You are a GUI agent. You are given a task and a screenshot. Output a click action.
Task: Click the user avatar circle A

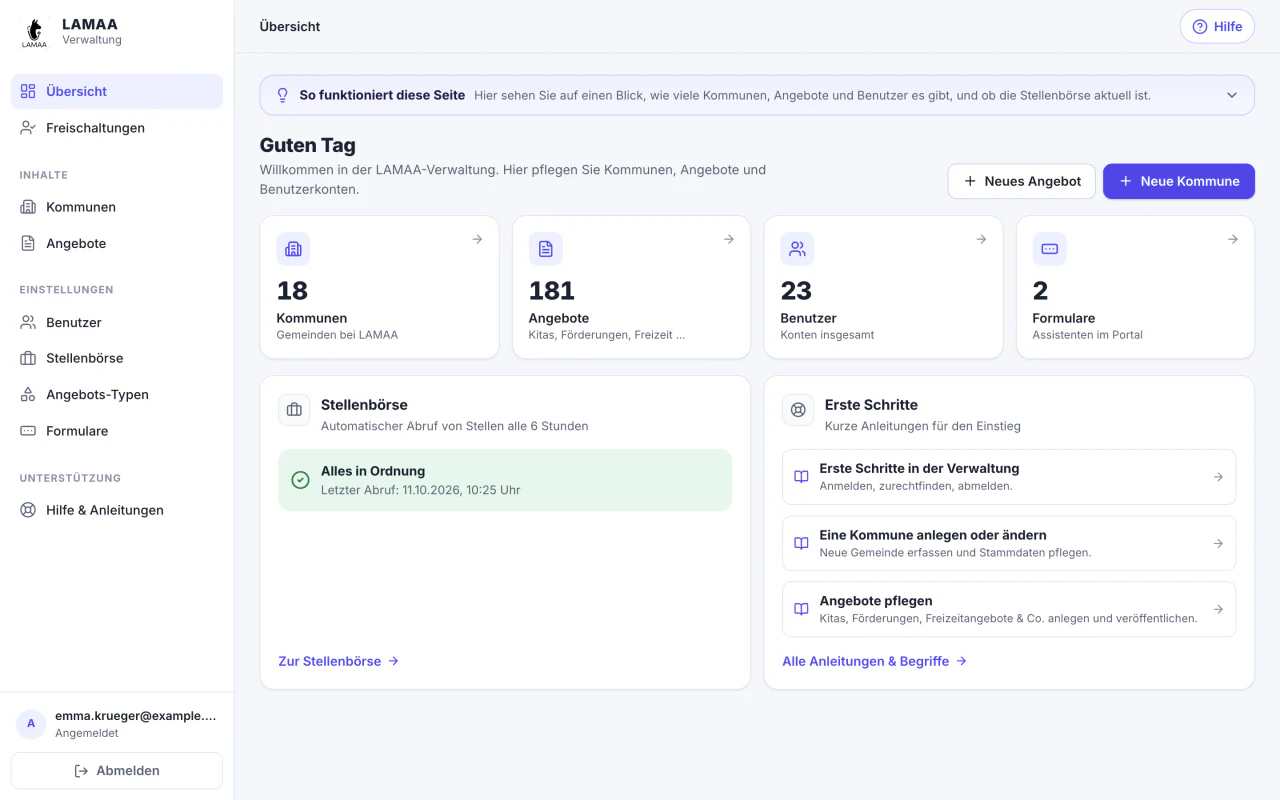(x=31, y=723)
